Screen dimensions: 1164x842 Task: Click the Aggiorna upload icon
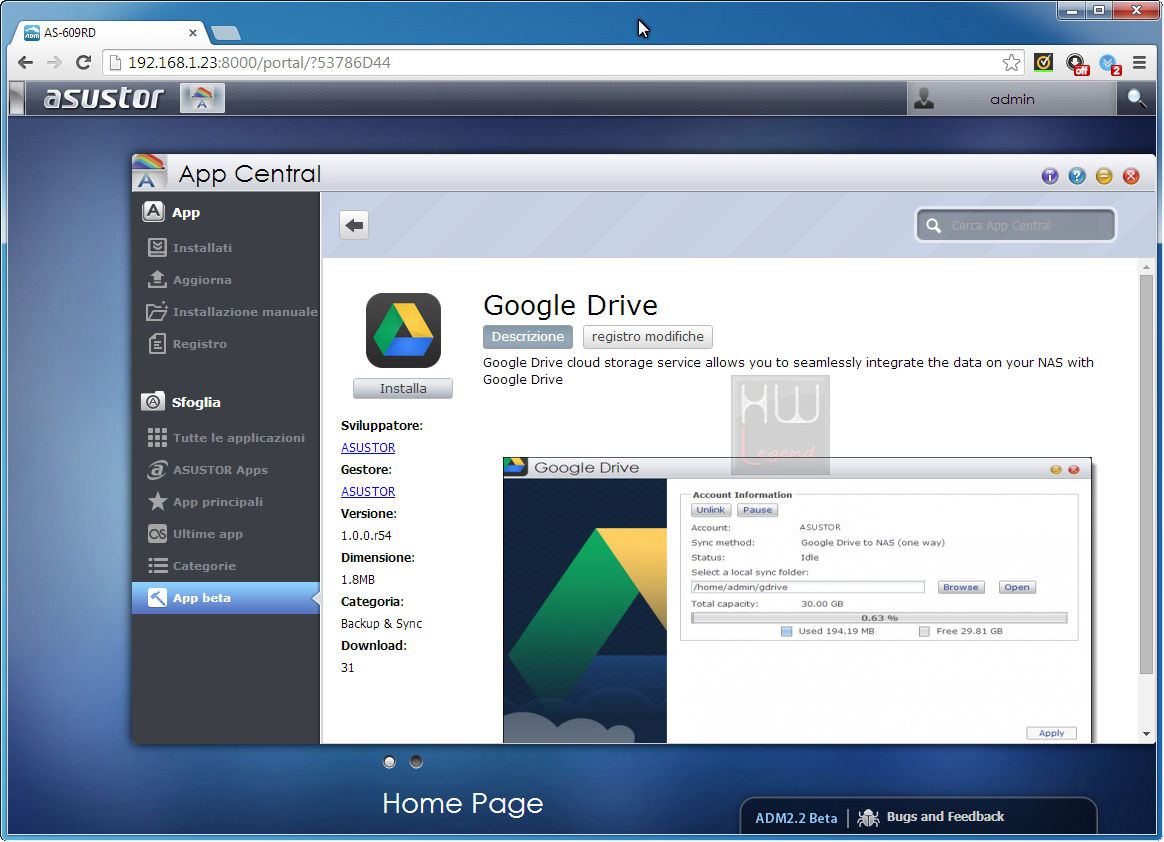(157, 279)
